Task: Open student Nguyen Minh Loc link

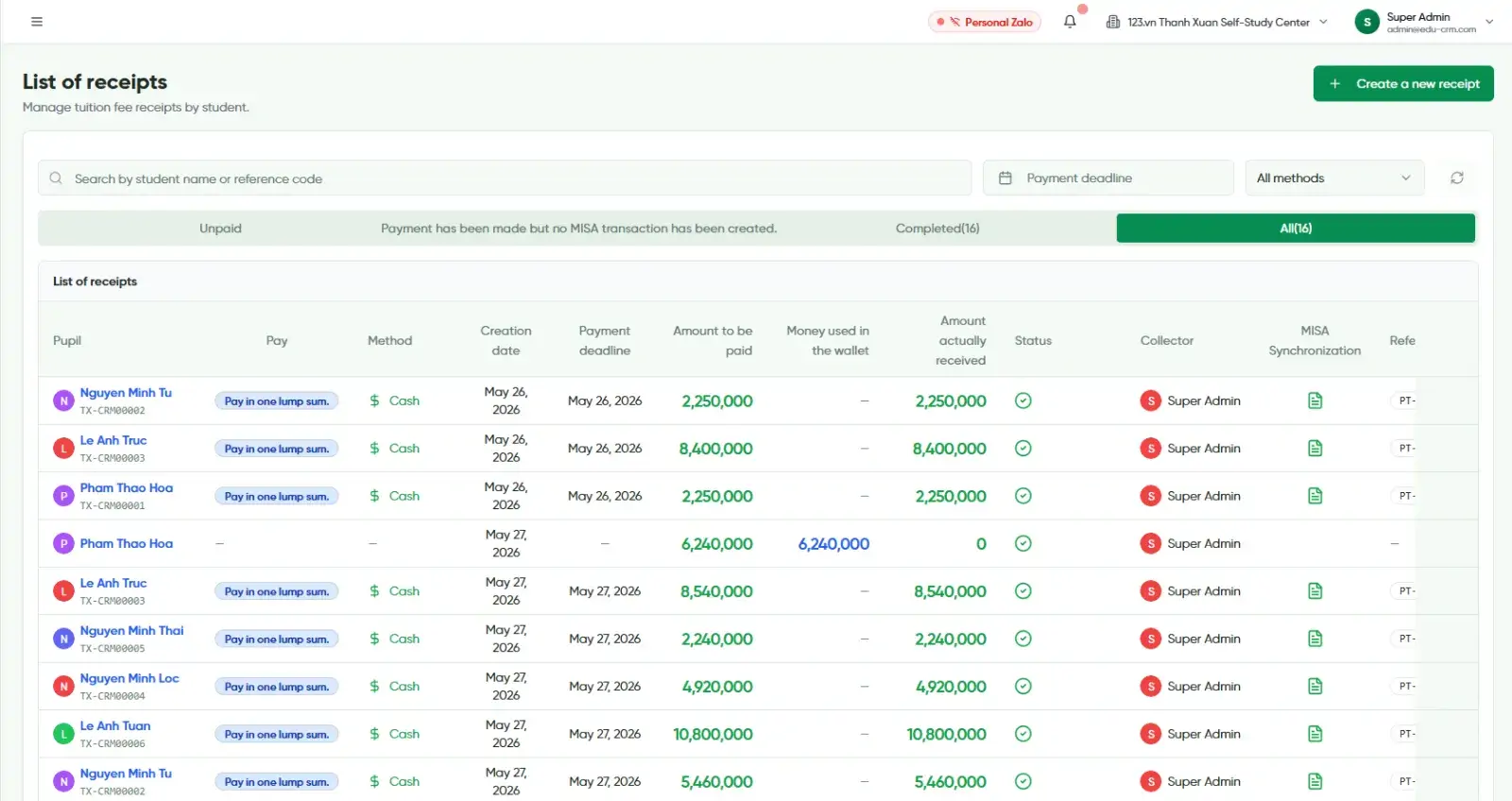Action: point(129,678)
